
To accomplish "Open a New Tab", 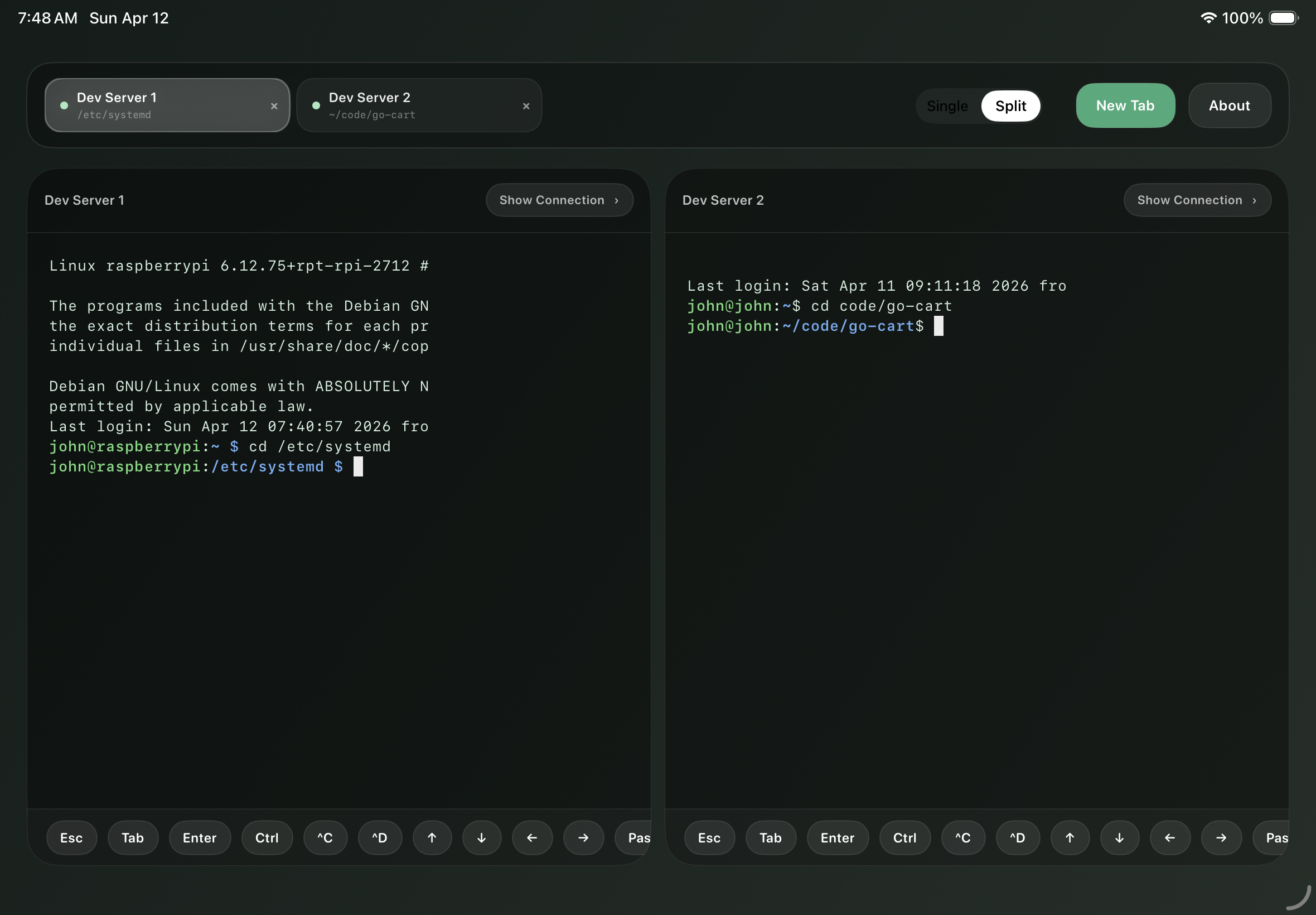I will (1125, 105).
